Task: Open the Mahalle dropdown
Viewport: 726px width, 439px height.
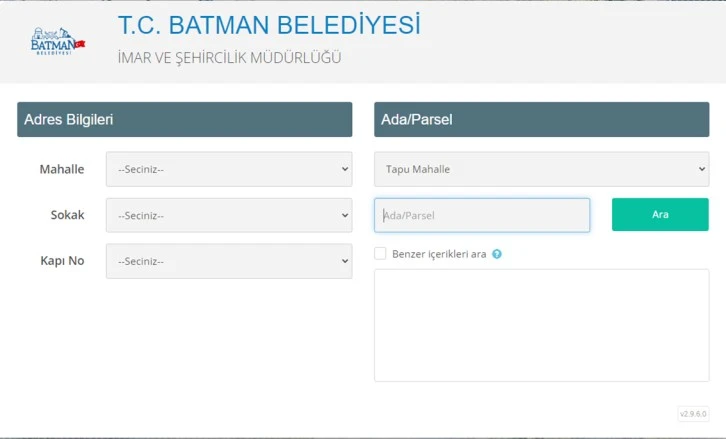Action: (x=229, y=169)
